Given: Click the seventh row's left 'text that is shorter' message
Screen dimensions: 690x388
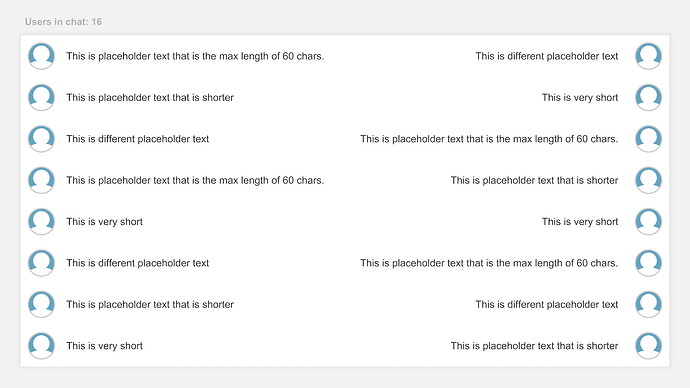Looking at the screenshot, I should [150, 304].
